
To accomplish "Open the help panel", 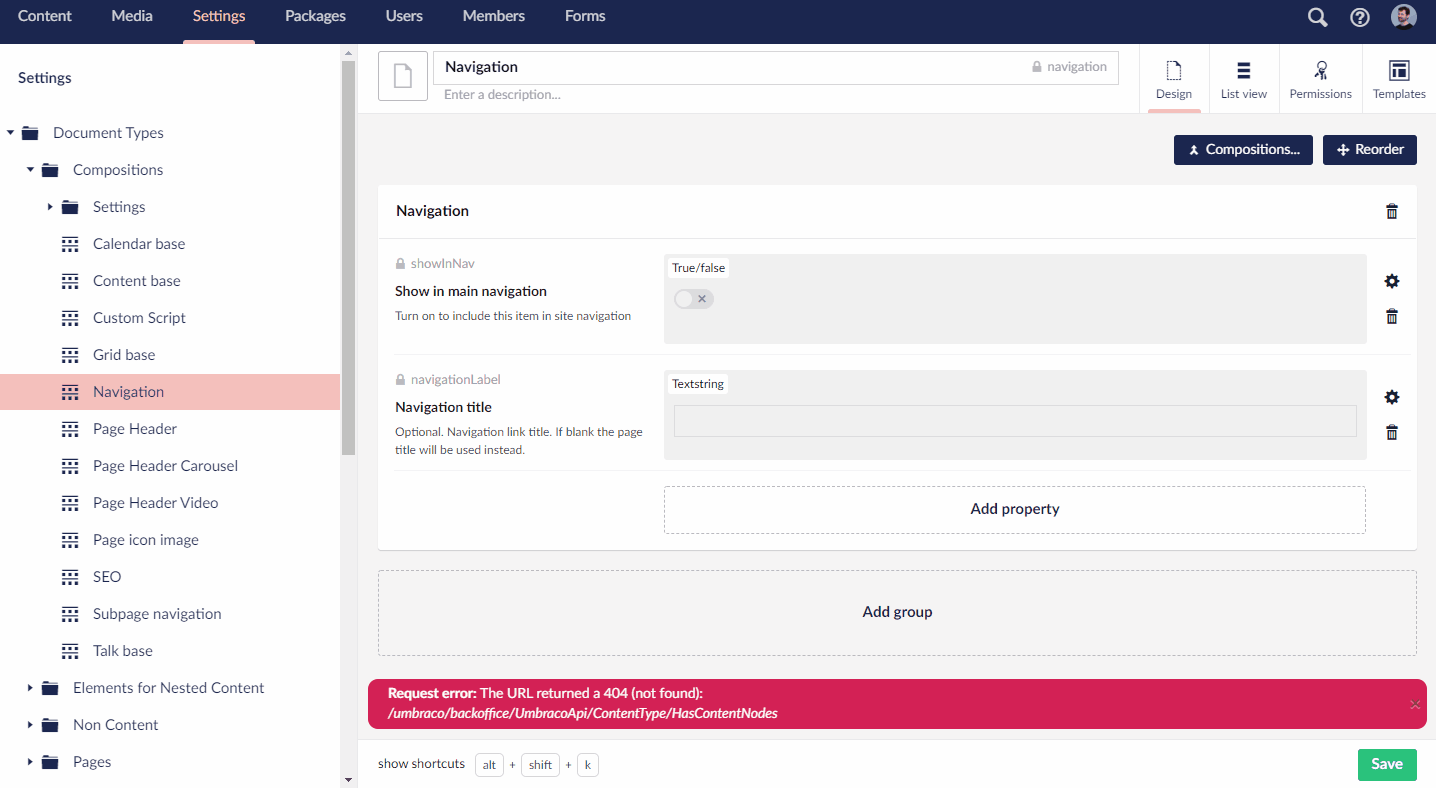I will coord(1359,16).
